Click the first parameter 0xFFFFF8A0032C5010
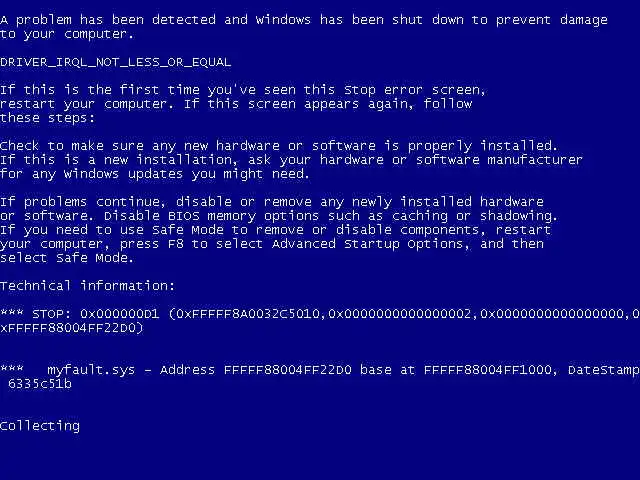 [248, 313]
